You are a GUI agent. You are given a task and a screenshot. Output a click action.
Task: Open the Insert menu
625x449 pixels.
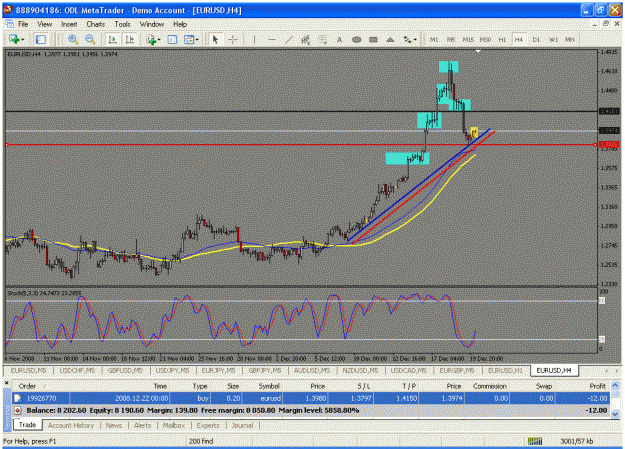tap(69, 24)
